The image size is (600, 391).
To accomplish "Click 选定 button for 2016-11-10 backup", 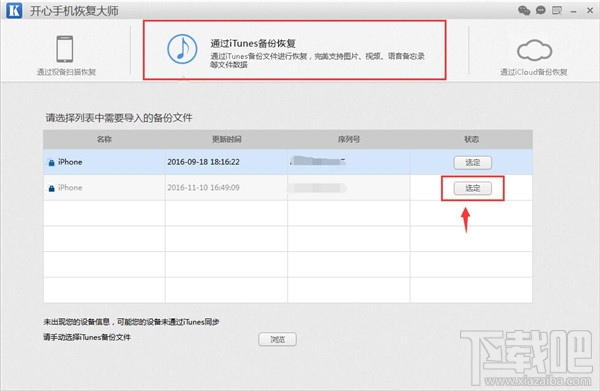I will [x=473, y=188].
